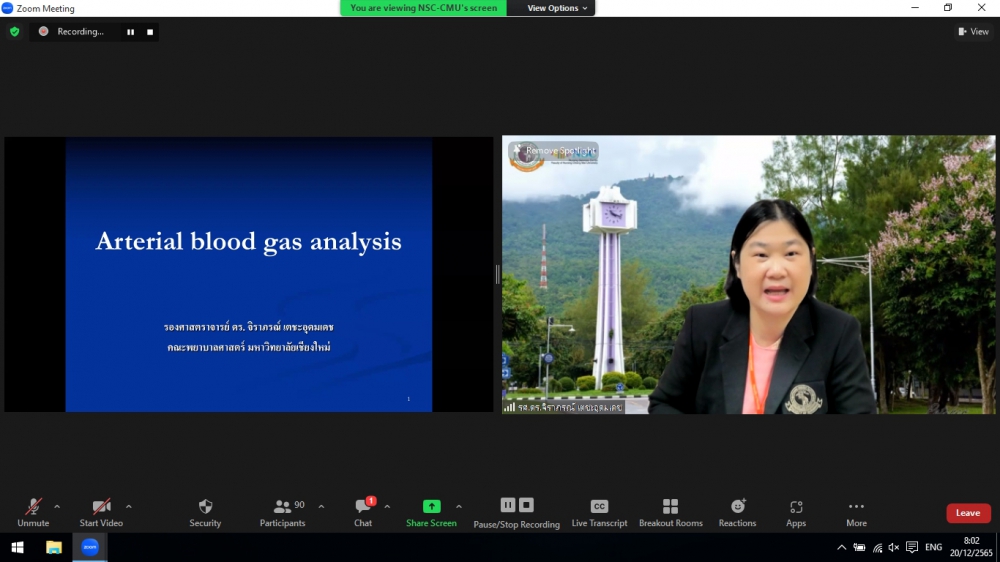Viewport: 1000px width, 562px height.
Task: Open the Participants panel
Action: click(282, 512)
